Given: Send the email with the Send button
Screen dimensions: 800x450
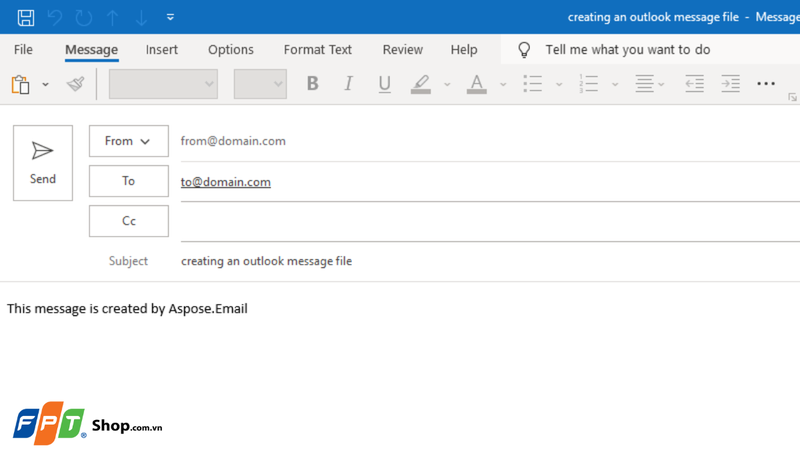Looking at the screenshot, I should click(43, 163).
